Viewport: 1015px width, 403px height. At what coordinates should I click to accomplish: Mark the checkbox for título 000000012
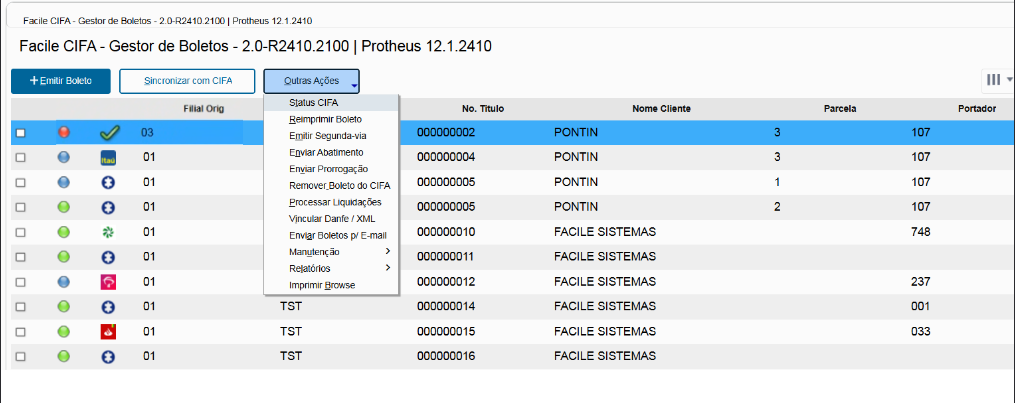[x=21, y=282]
